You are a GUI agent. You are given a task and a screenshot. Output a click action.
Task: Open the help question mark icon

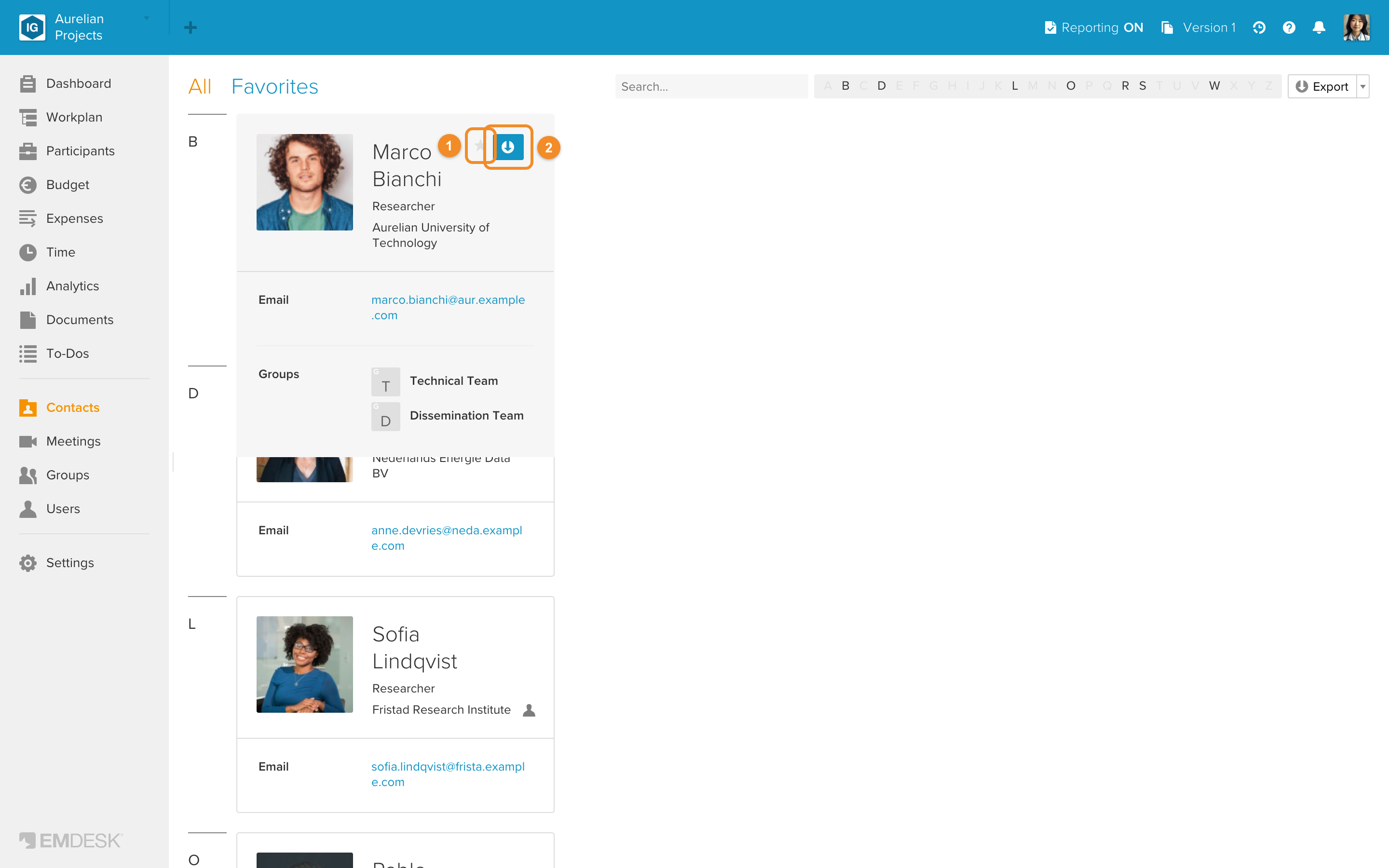coord(1289,27)
